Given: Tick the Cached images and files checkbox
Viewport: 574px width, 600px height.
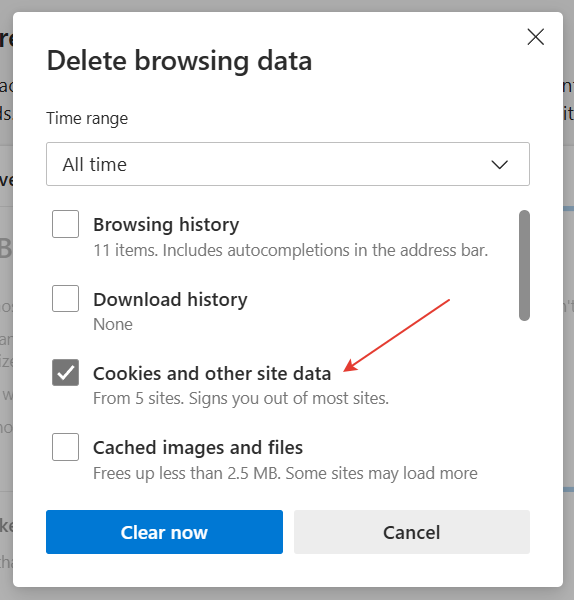Looking at the screenshot, I should click(65, 447).
